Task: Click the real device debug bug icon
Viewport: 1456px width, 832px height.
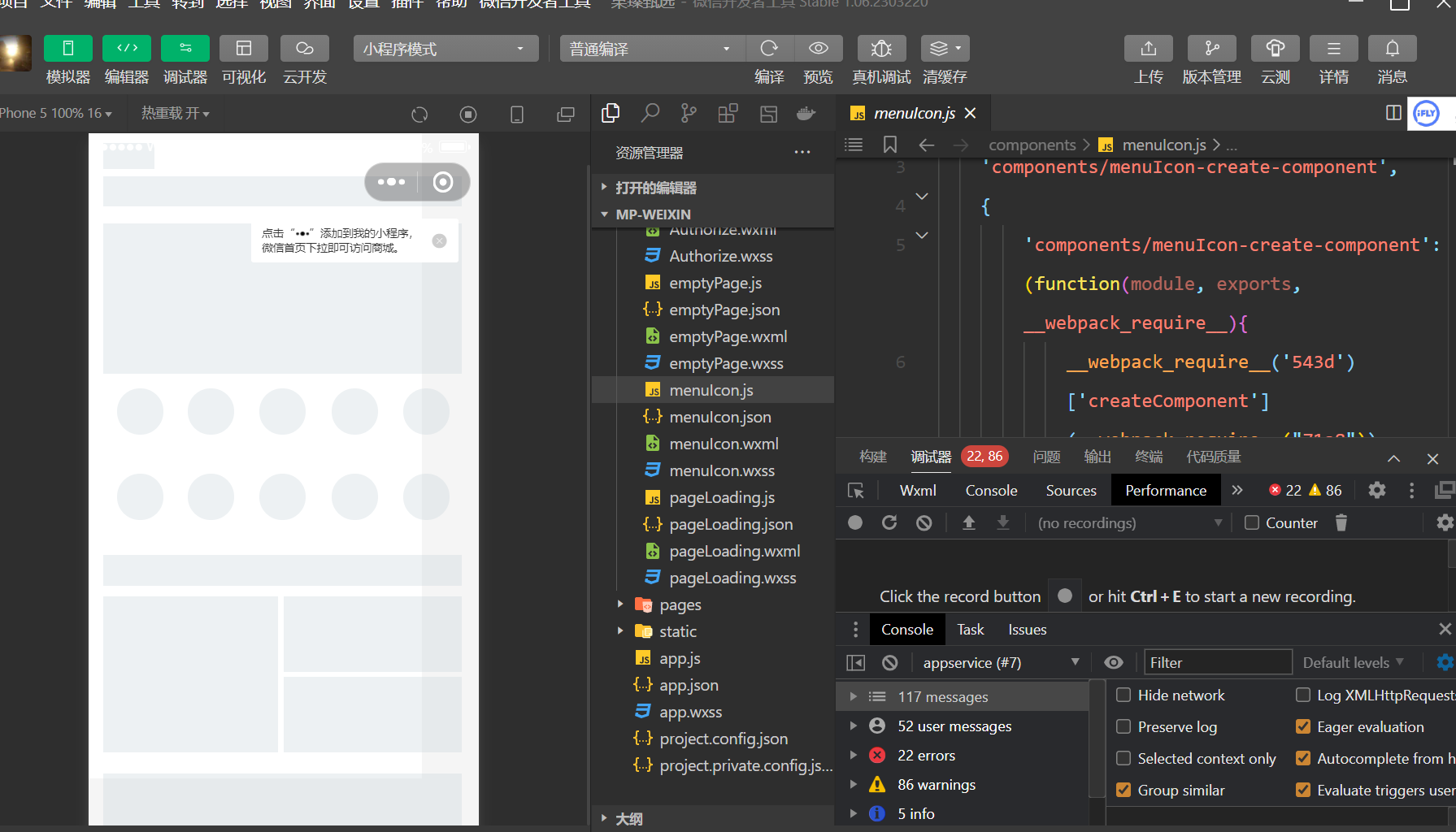Action: 881,49
